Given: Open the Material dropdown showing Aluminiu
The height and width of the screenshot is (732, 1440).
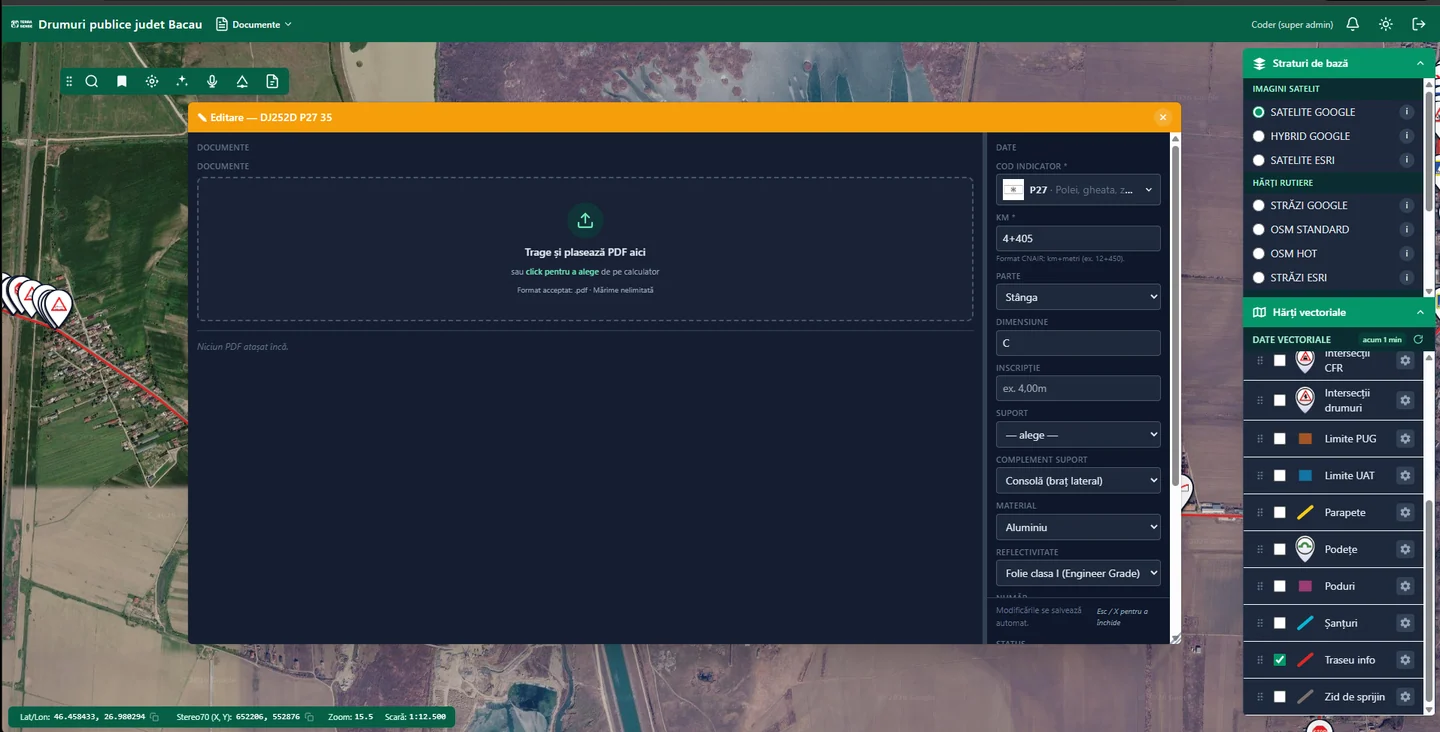Looking at the screenshot, I should (1078, 527).
